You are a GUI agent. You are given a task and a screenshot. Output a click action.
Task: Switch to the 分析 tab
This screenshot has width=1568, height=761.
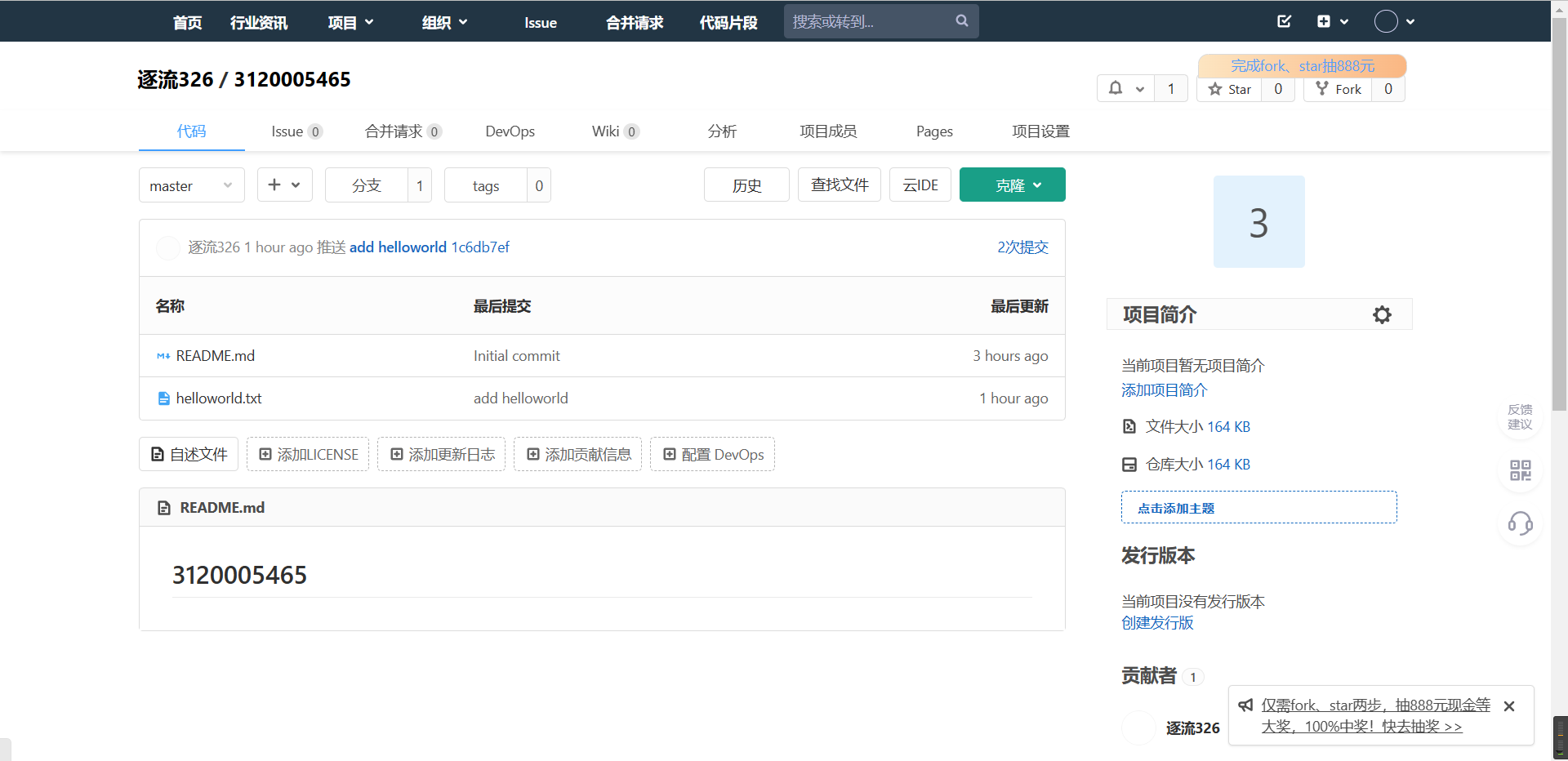[722, 131]
